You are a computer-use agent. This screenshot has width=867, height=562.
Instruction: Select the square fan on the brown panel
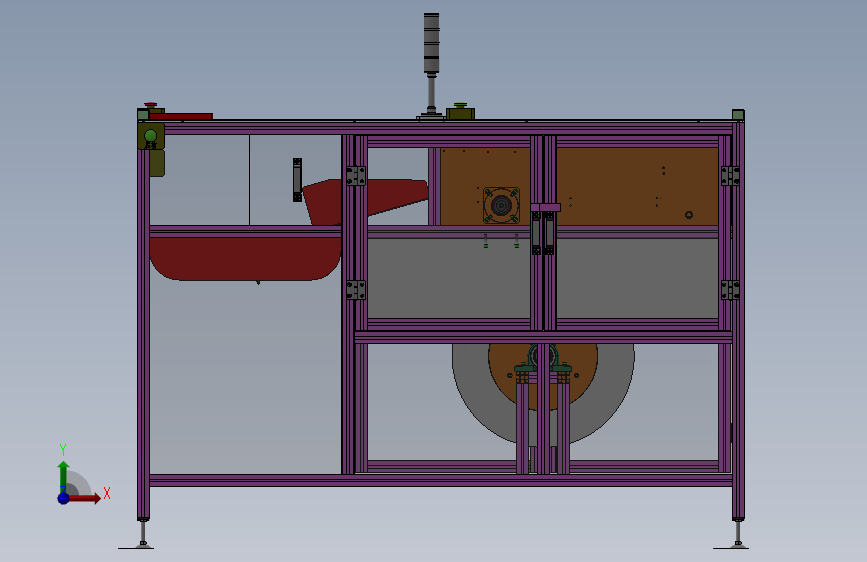(x=502, y=205)
